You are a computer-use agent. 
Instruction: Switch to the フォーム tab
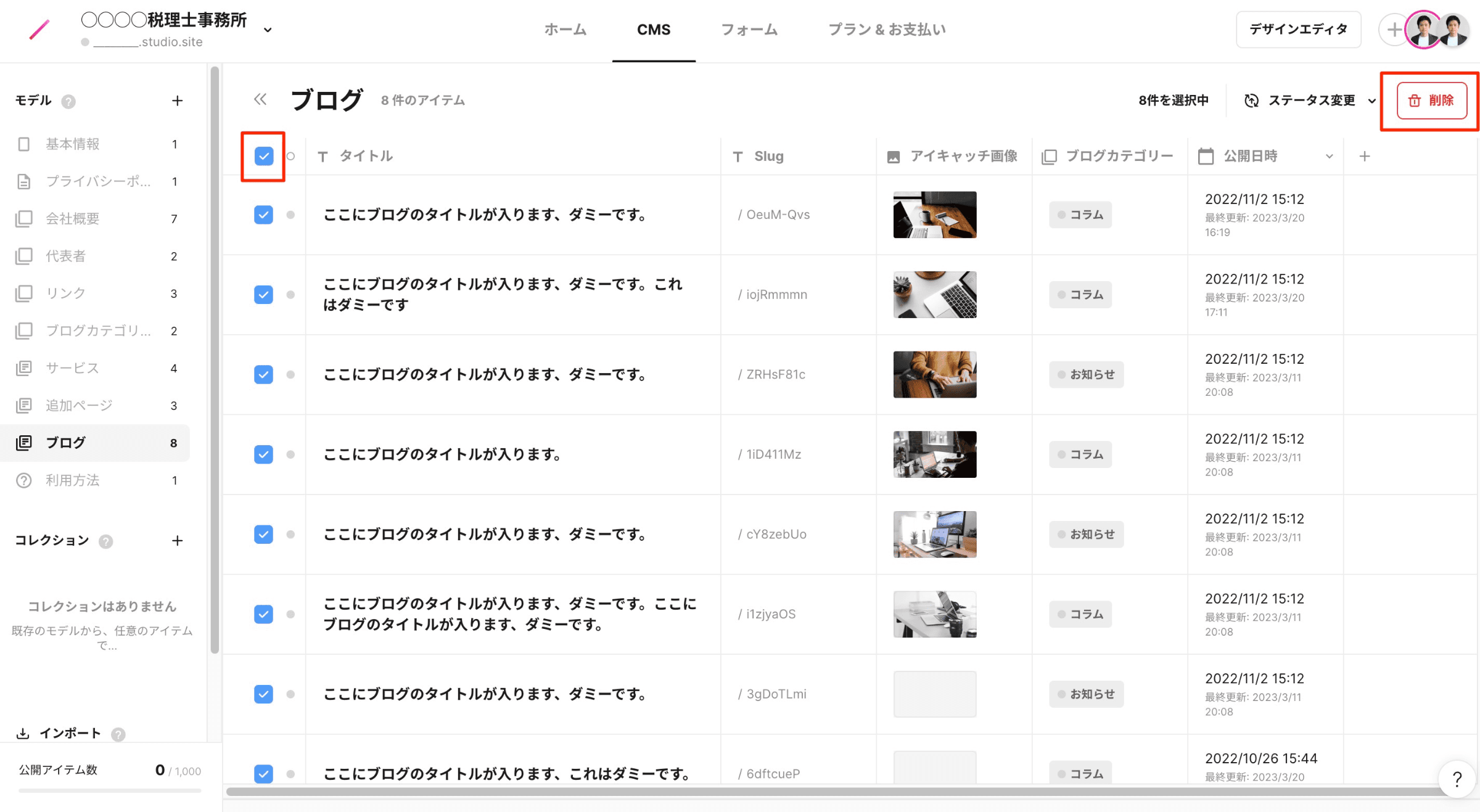click(x=749, y=30)
